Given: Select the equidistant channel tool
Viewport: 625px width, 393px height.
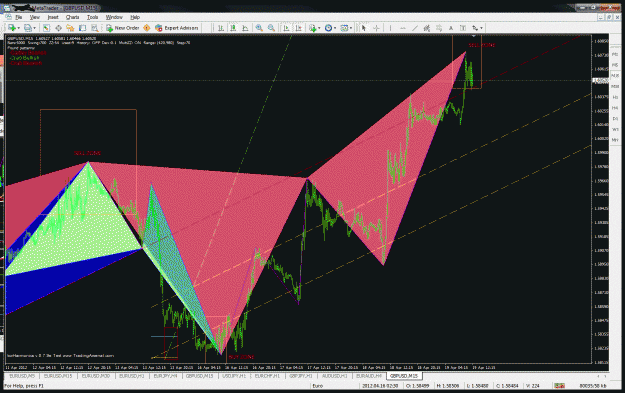Looking at the screenshot, I should (426, 28).
